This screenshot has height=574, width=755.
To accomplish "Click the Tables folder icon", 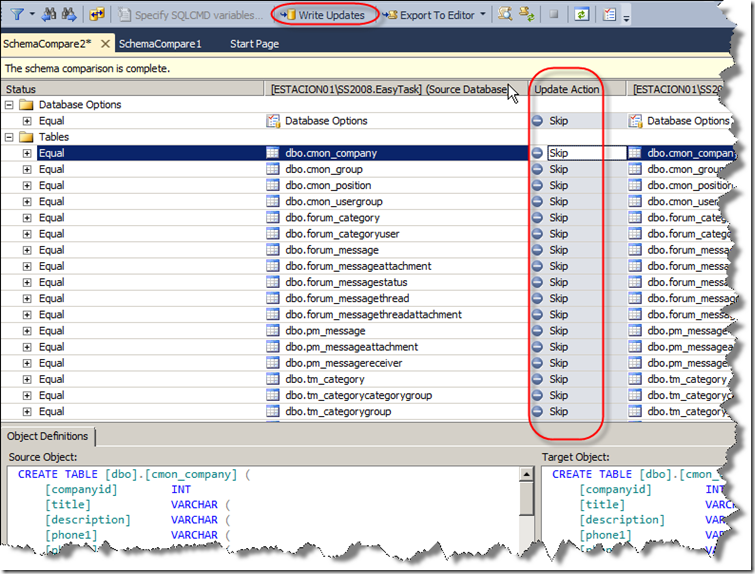I will [26, 137].
